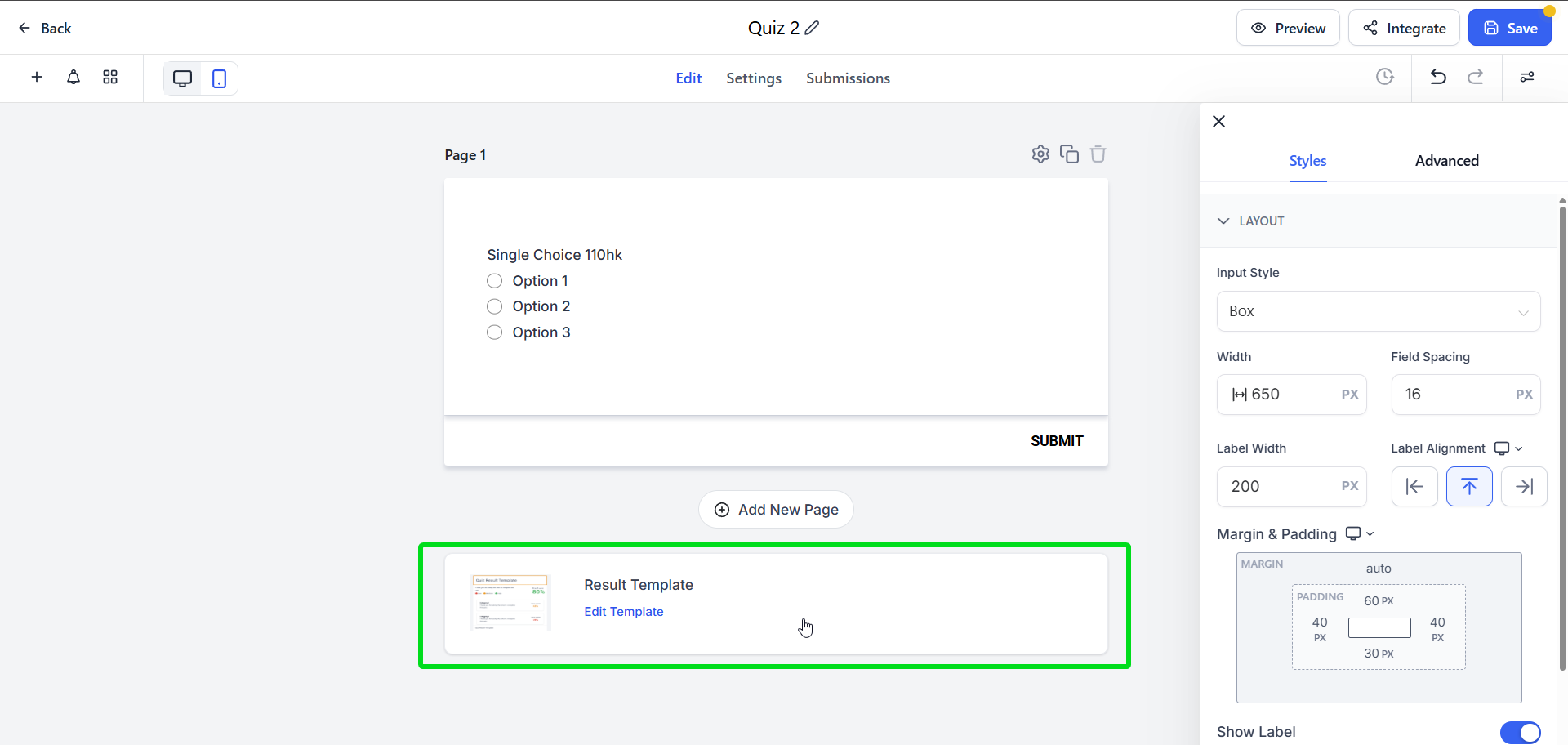
Task: Open Margin & Padding device dropdown
Action: point(1360,533)
